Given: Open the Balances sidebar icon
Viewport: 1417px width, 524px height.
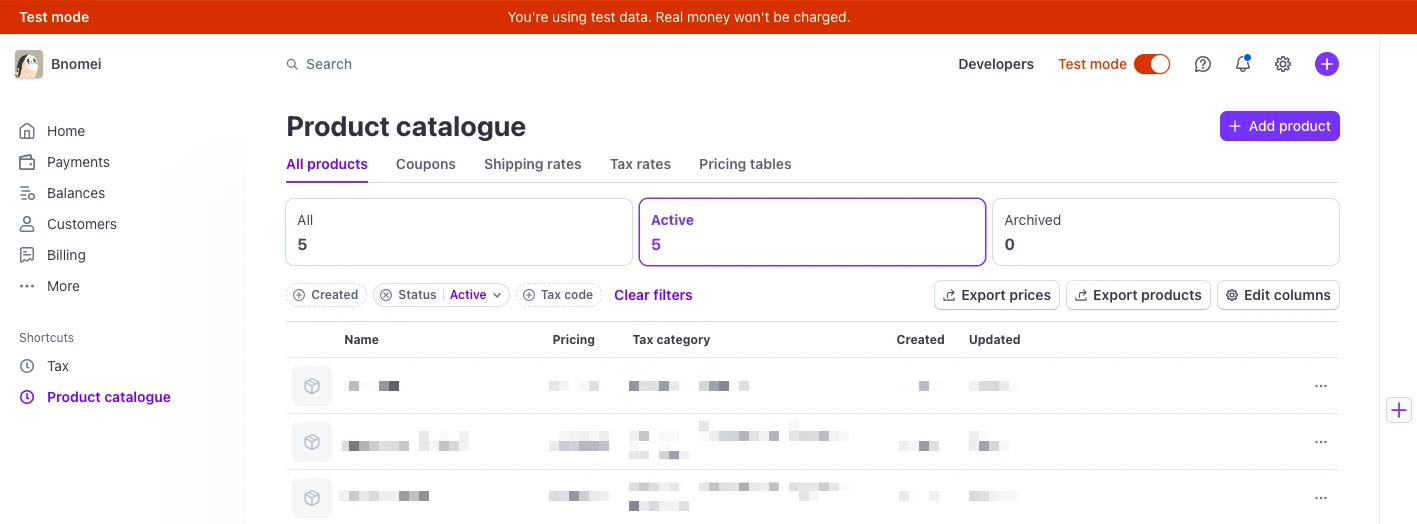Looking at the screenshot, I should [x=27, y=193].
